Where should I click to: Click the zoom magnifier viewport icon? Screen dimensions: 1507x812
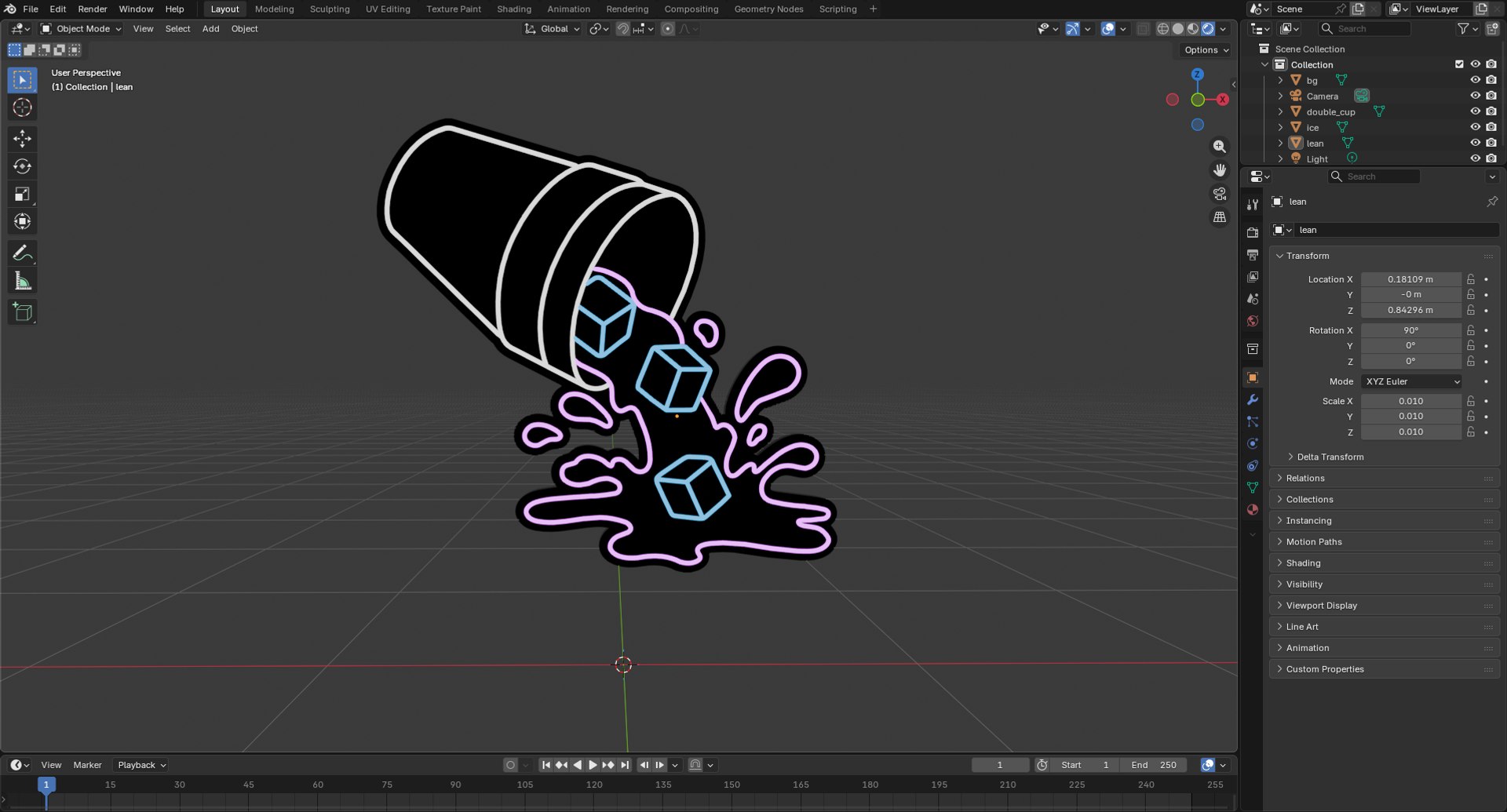coord(1219,147)
